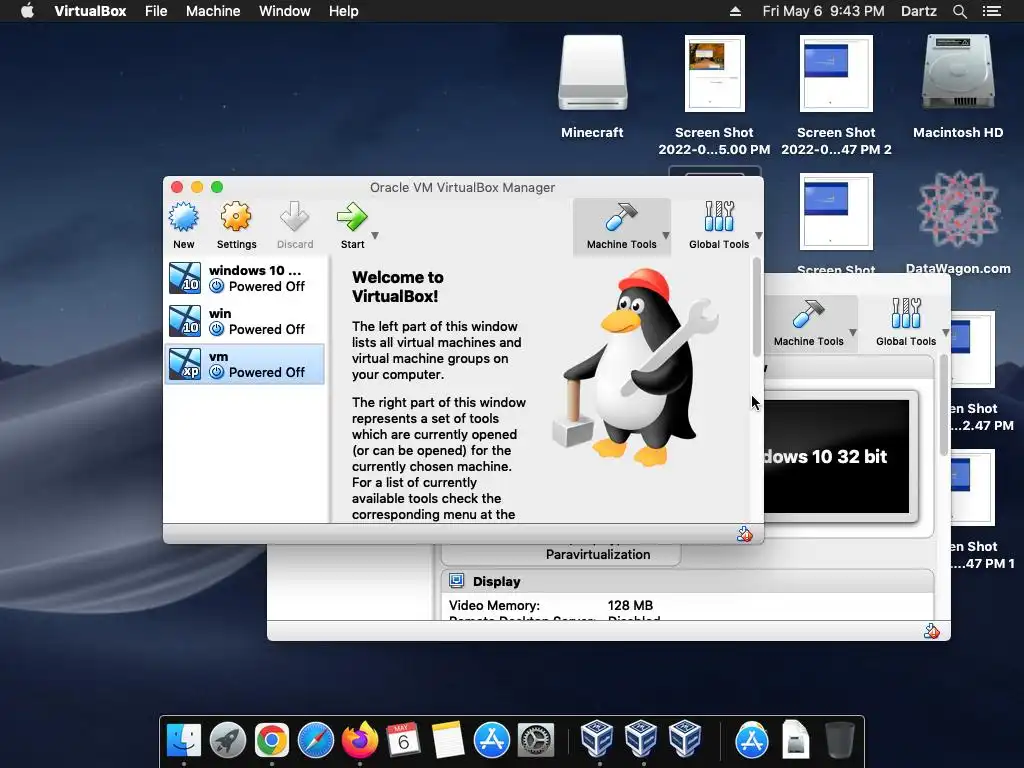The height and width of the screenshot is (768, 1024).
Task: Open the Window menu
Action: coord(284,11)
